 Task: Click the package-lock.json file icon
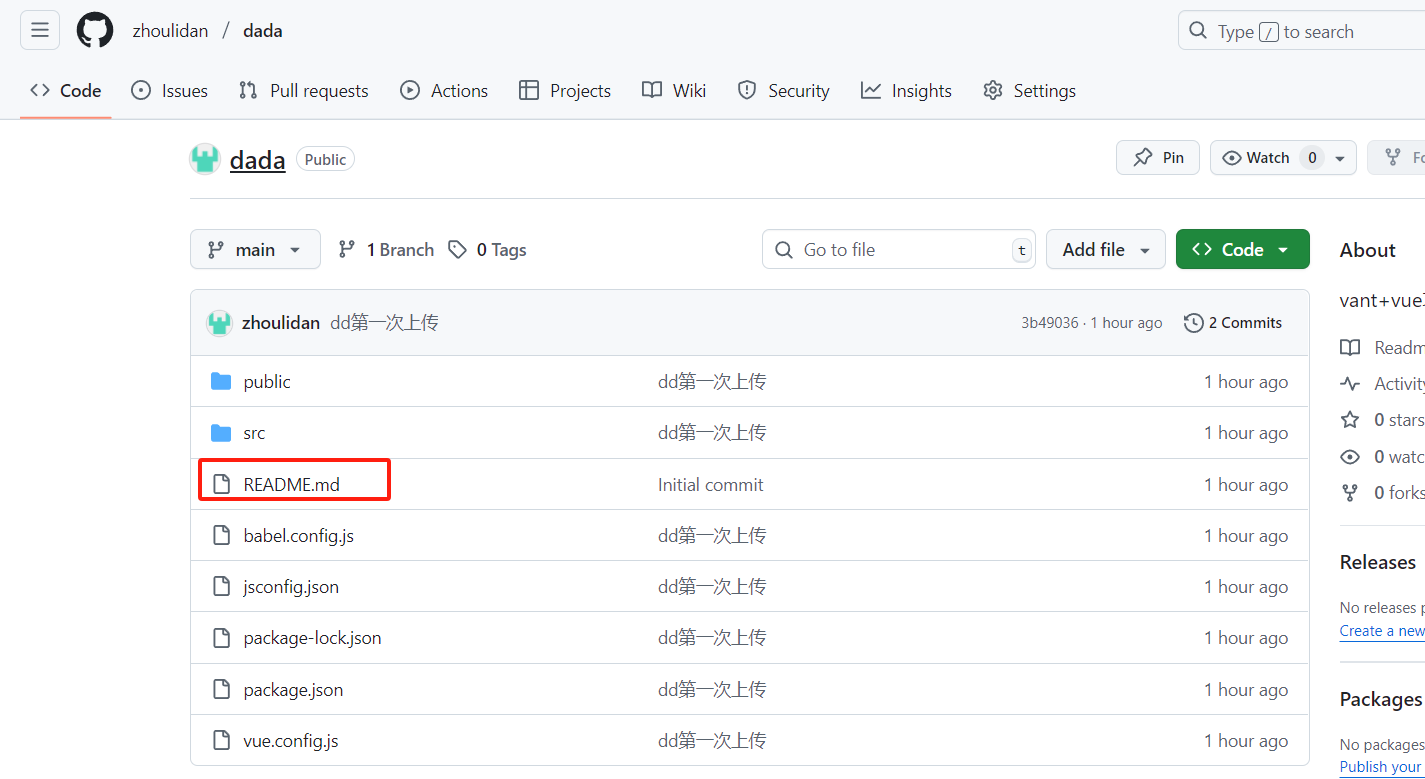click(x=221, y=637)
